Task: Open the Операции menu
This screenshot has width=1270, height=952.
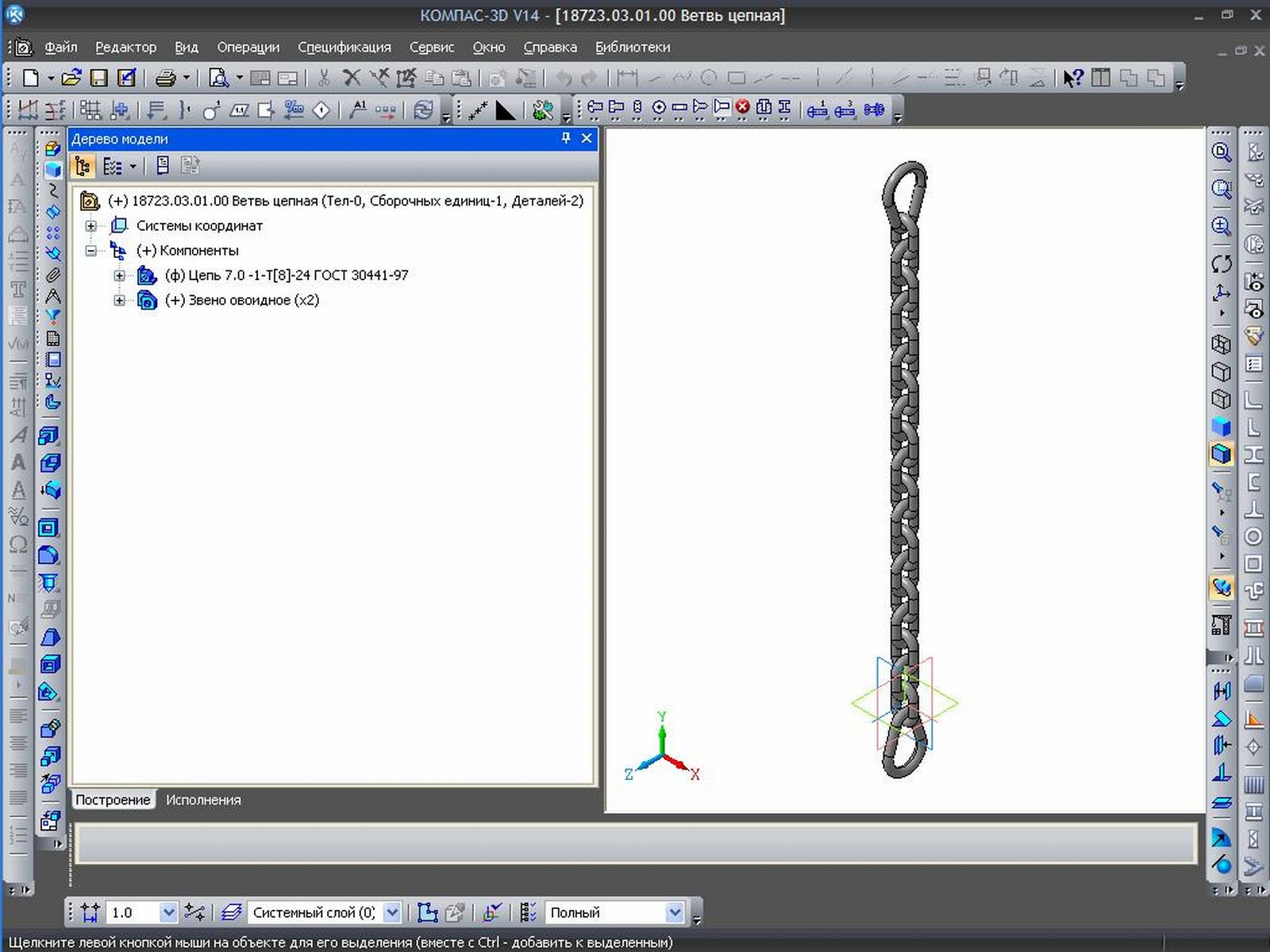Action: [x=248, y=47]
